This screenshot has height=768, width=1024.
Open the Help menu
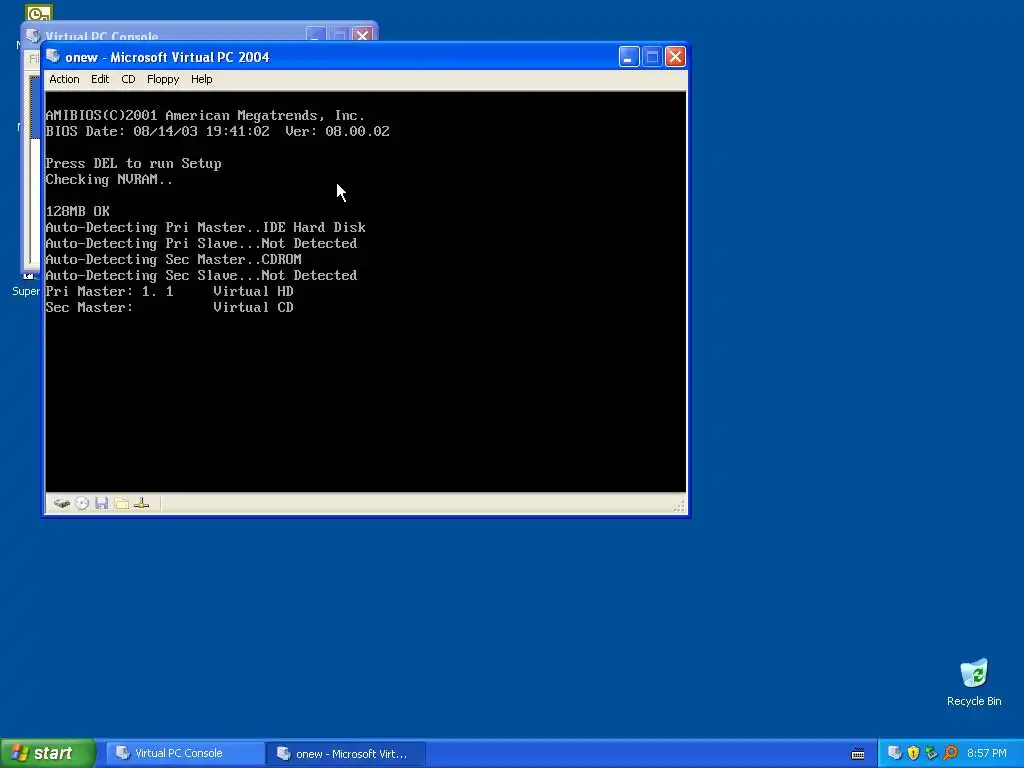(201, 79)
